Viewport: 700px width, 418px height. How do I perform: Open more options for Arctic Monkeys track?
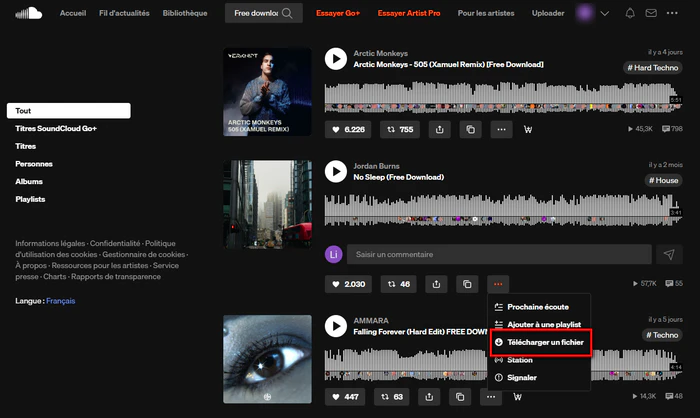point(501,130)
